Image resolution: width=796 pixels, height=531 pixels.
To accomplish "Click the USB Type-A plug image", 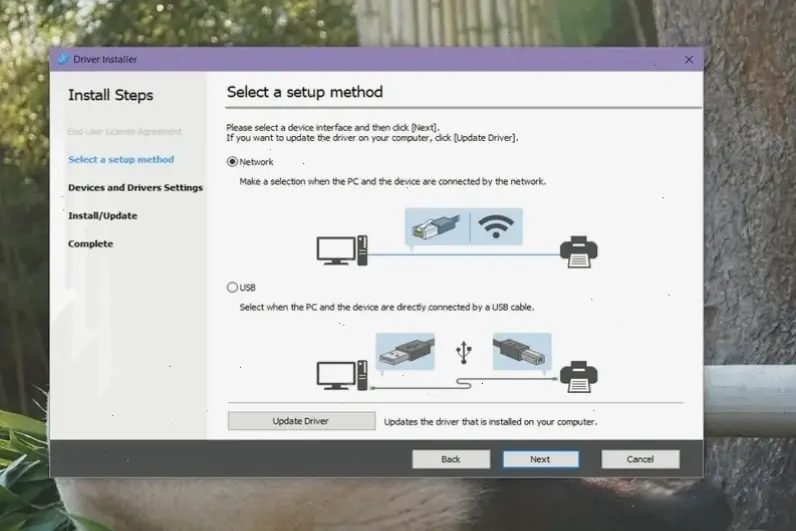I will click(x=406, y=351).
